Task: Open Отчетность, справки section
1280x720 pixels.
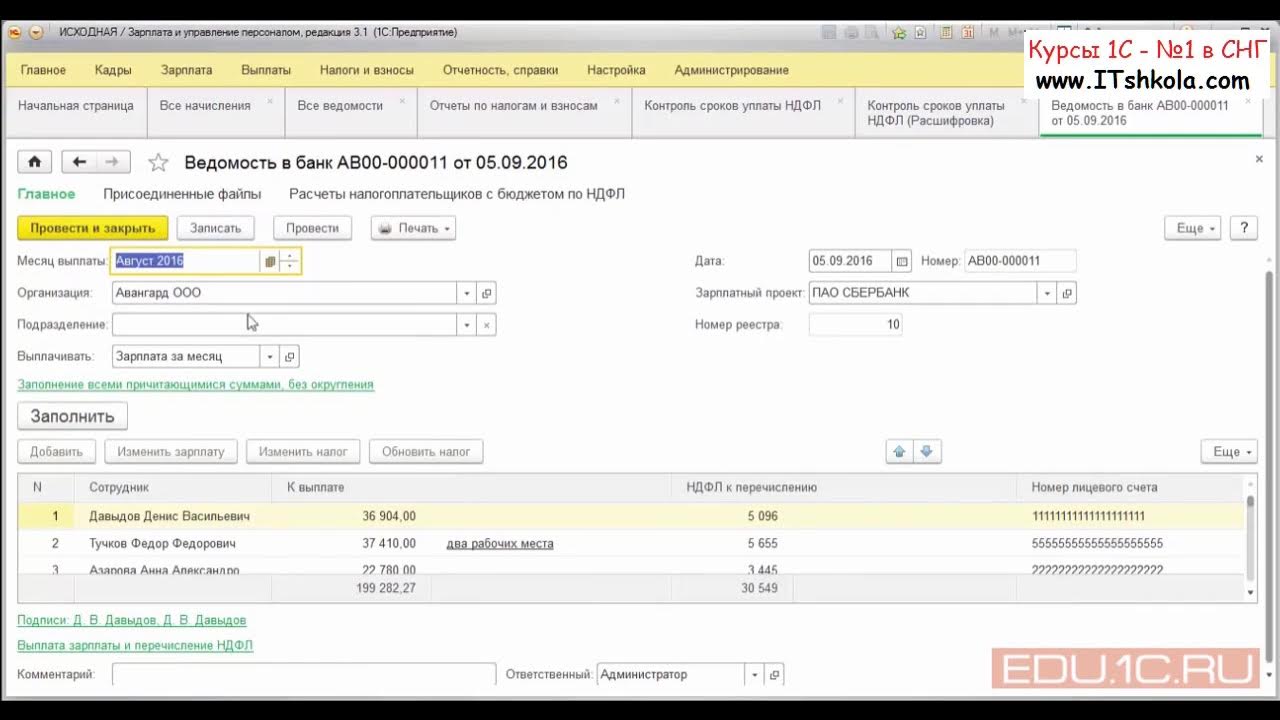Action: point(500,70)
